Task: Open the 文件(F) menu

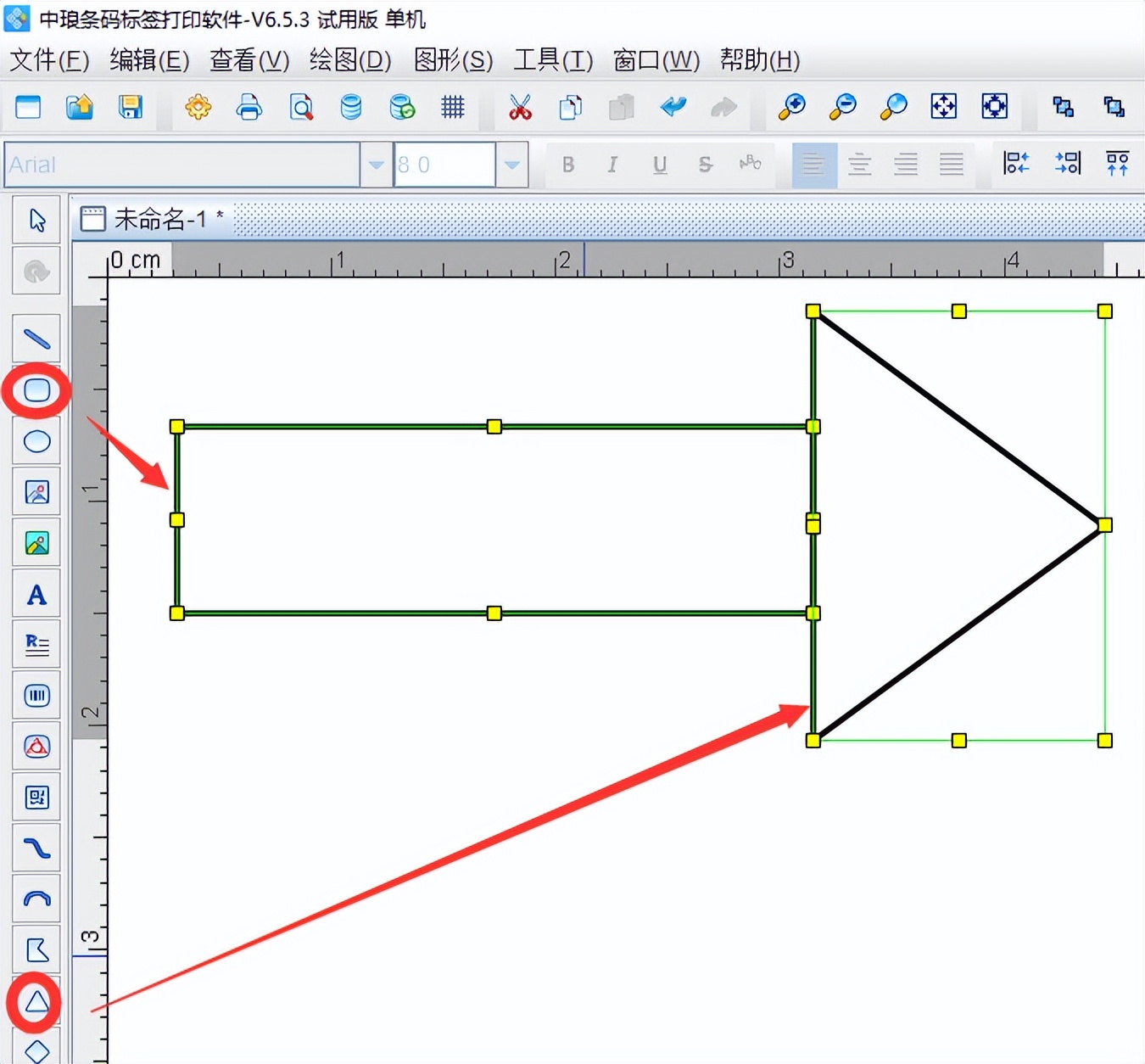Action: click(x=49, y=60)
